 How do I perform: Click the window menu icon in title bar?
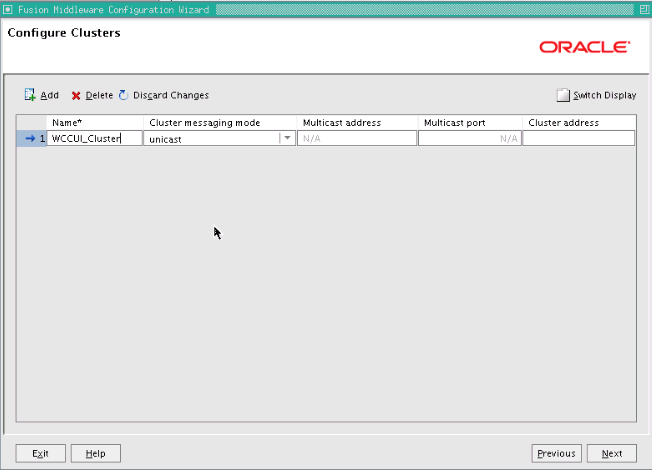pos(7,10)
